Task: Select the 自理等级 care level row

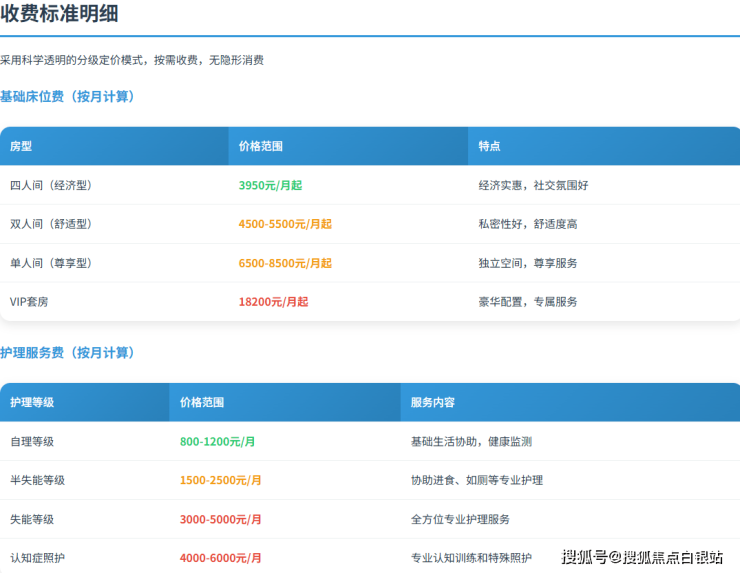Action: [x=32, y=441]
